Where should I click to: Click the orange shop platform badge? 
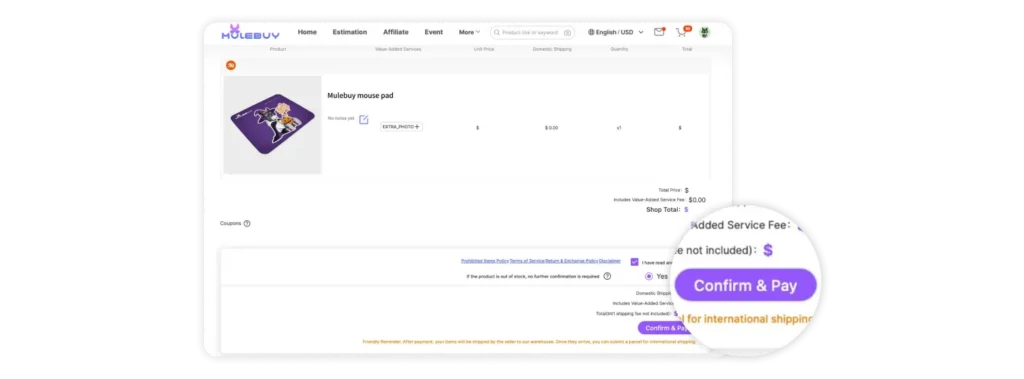pos(231,65)
